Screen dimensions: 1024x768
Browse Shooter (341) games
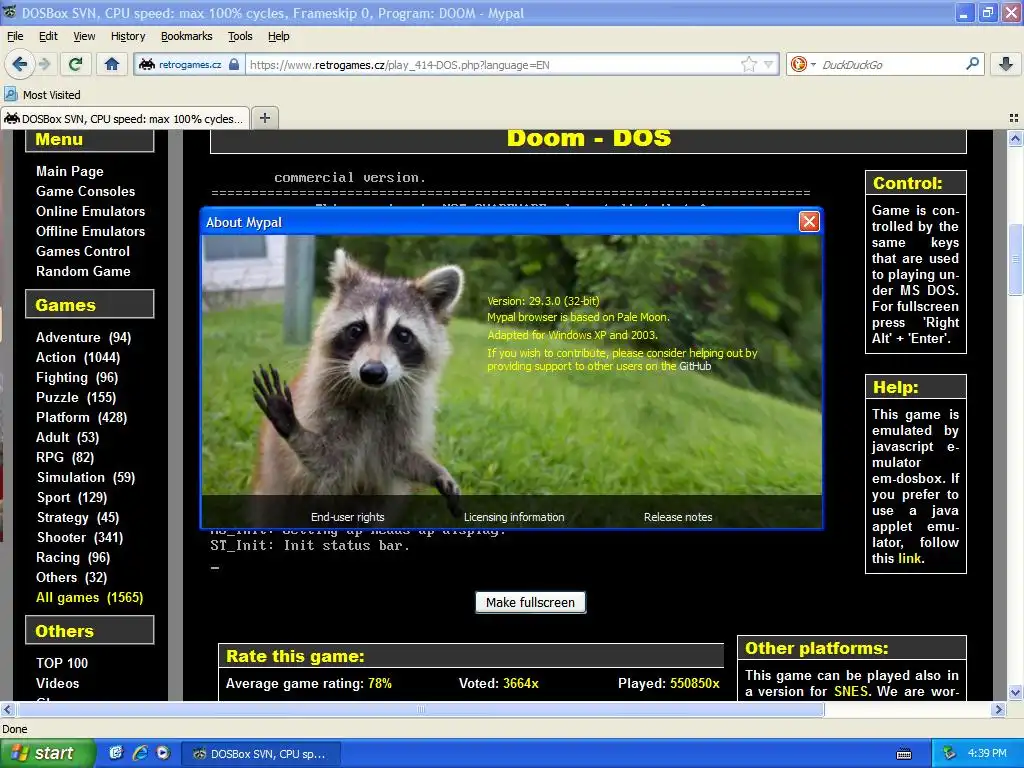[x=80, y=537]
